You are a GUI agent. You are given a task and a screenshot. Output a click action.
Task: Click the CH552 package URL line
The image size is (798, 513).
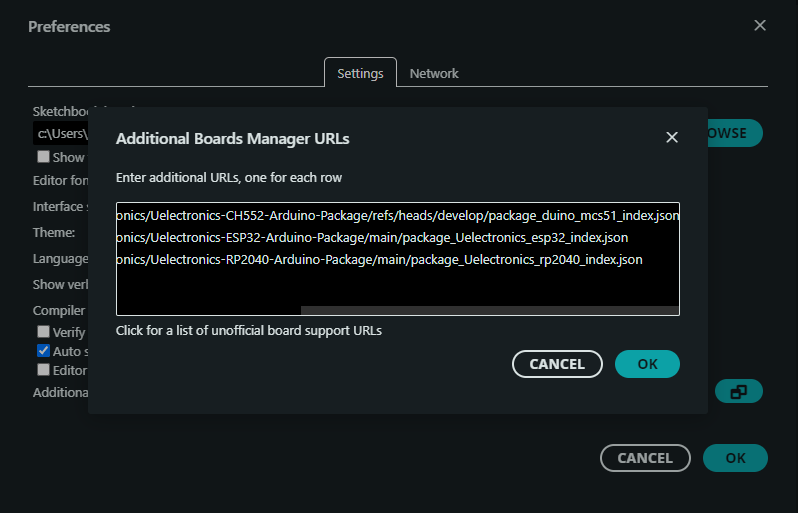pyautogui.click(x=397, y=216)
